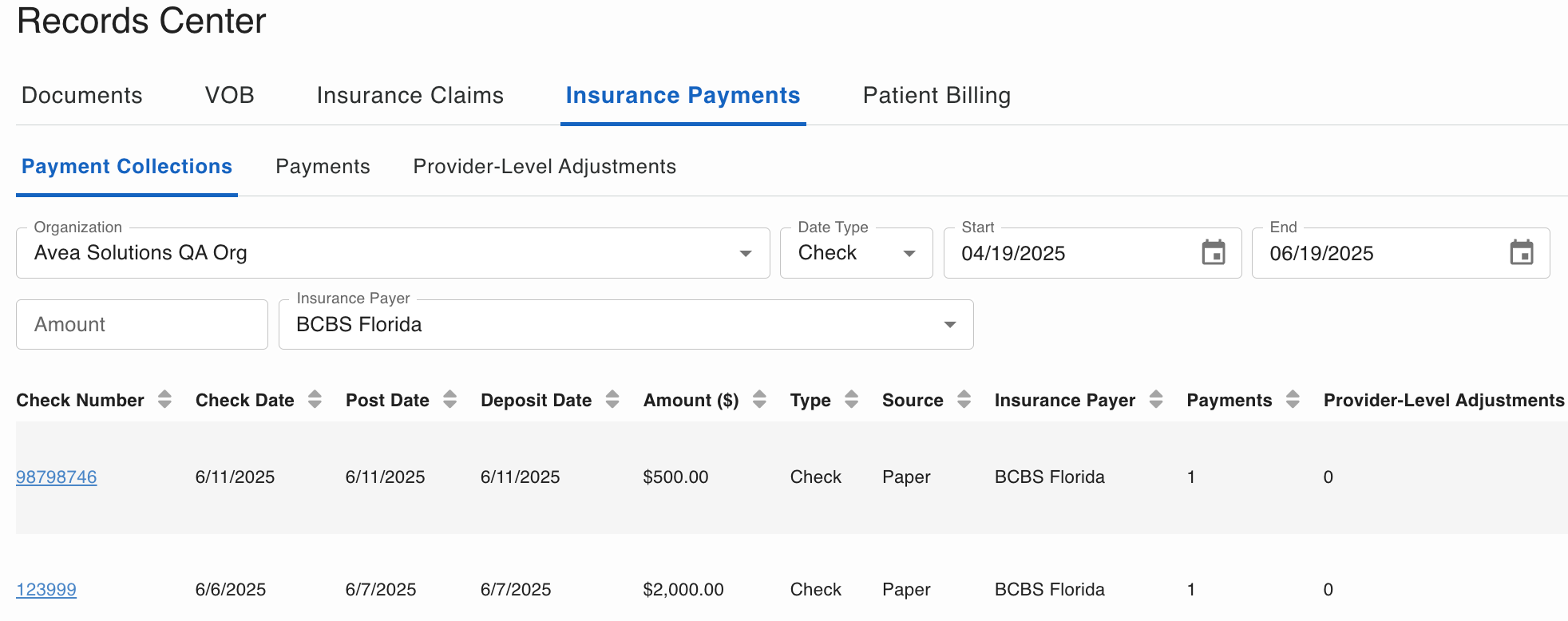Click the Check Number column header
This screenshot has height=621, width=1568.
point(81,401)
